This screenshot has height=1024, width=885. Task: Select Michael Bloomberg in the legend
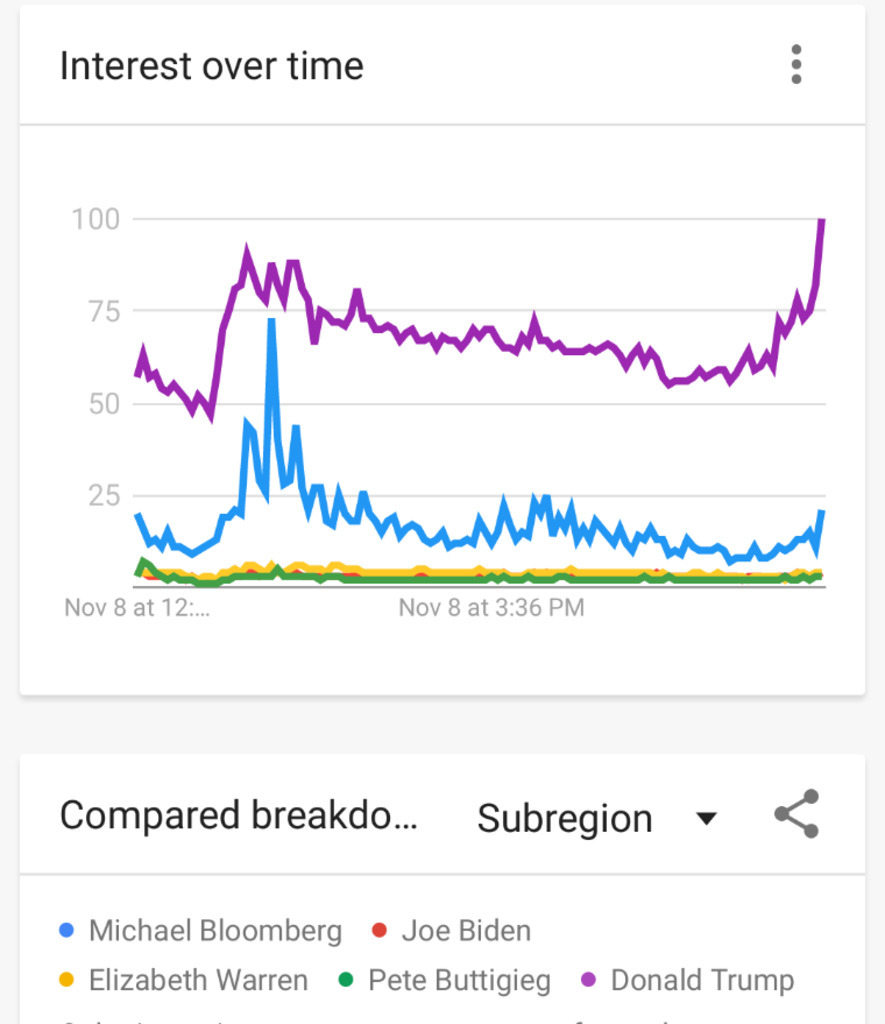tap(215, 931)
